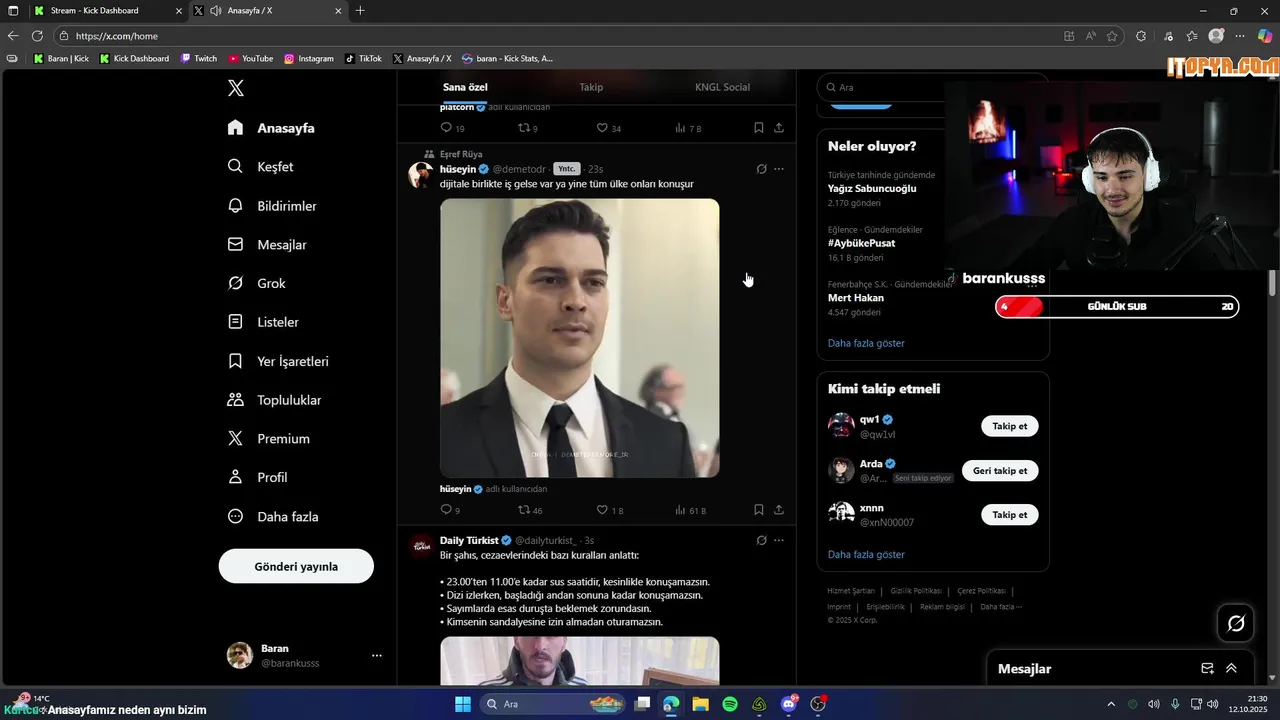Switch to KNGL Social tab
This screenshot has width=1280, height=720.
click(x=722, y=87)
